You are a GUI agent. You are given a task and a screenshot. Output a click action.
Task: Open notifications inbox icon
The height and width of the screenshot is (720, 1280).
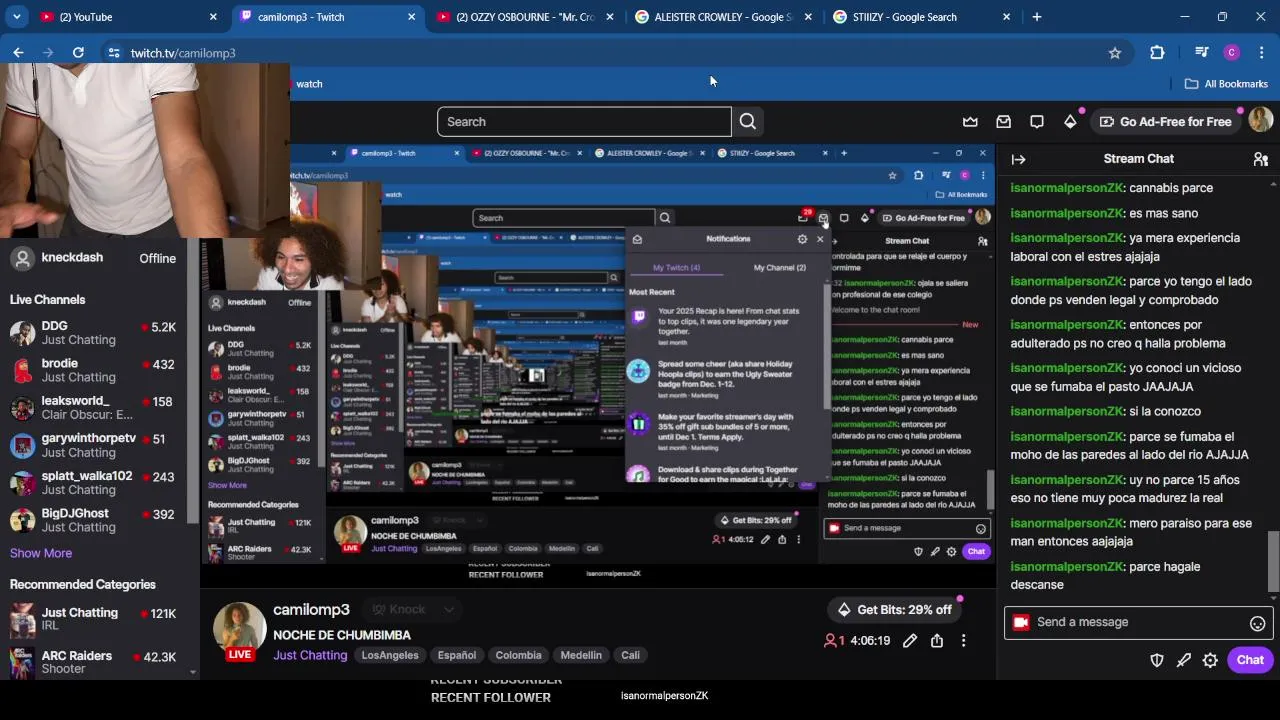pos(1004,122)
